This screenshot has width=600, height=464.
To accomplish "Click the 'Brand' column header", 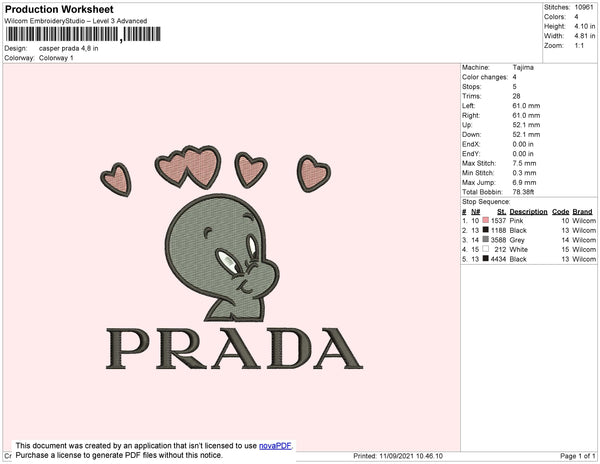I will (582, 212).
